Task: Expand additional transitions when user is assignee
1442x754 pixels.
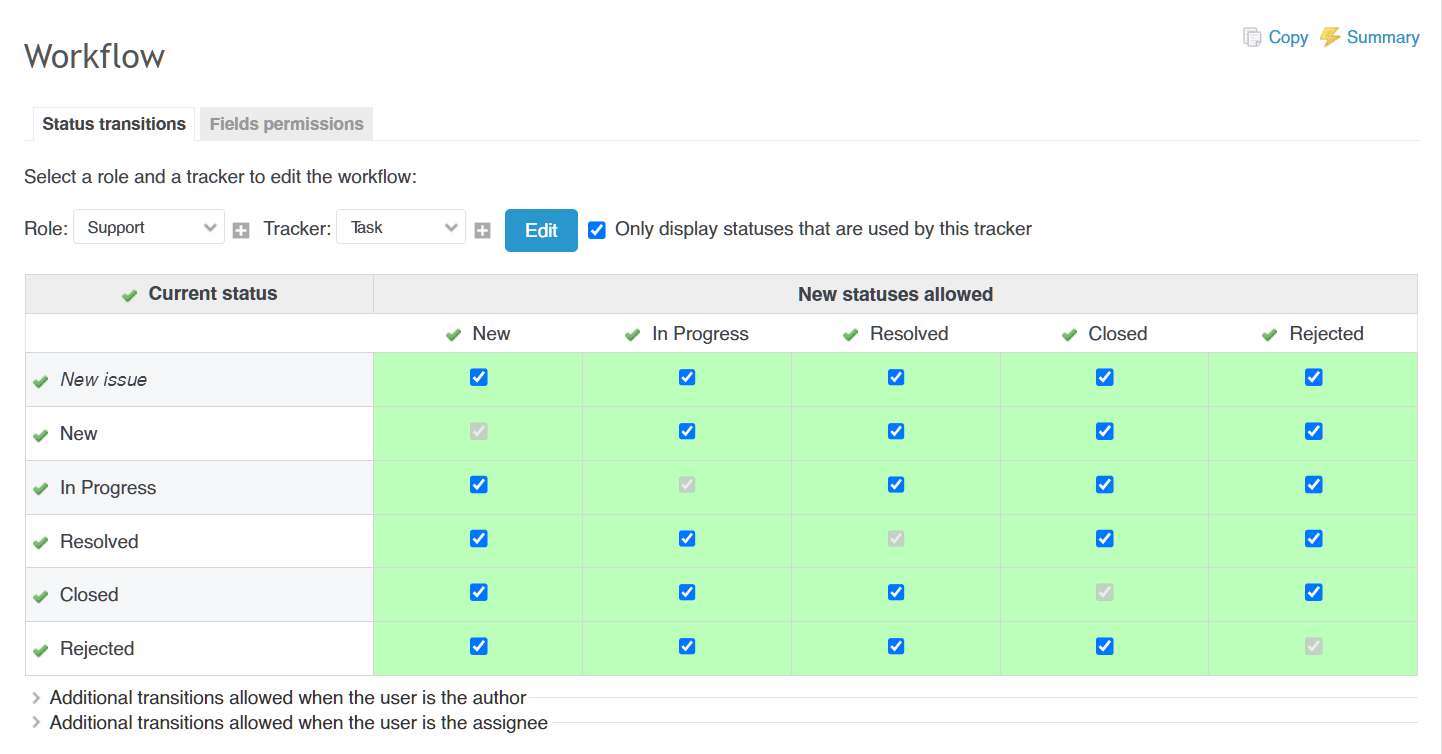Action: [x=298, y=722]
